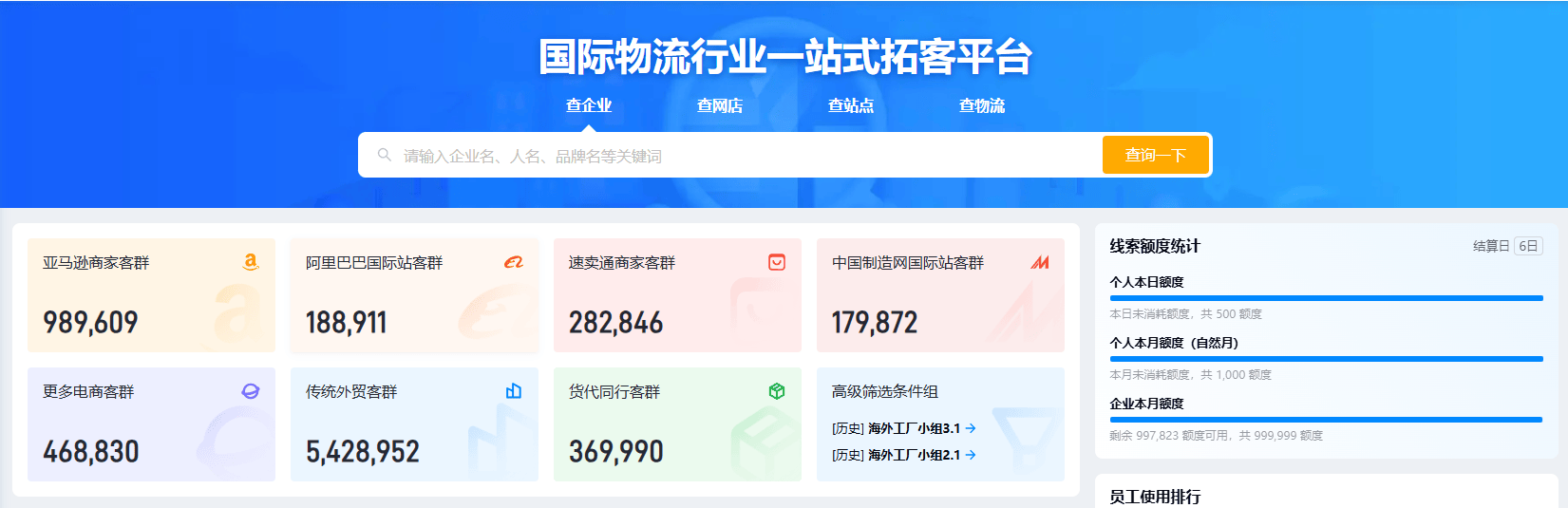This screenshot has height=508, width=1568.
Task: Open the 更多电商客群 card
Action: pos(151,424)
